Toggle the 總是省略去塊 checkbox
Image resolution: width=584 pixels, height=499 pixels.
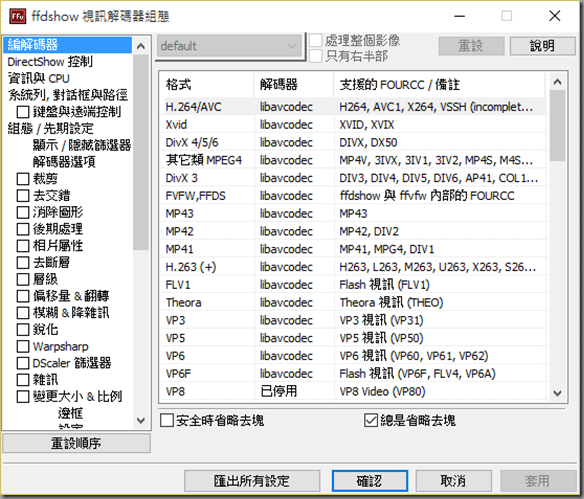tap(371, 421)
